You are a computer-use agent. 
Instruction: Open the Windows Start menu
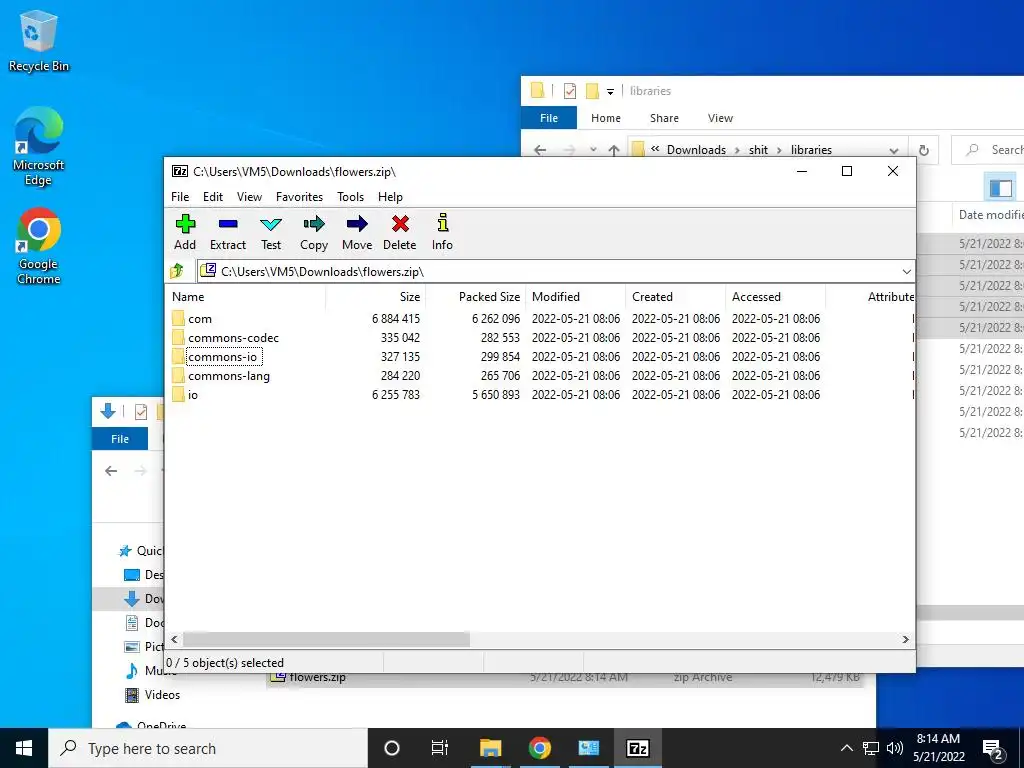tap(24, 748)
